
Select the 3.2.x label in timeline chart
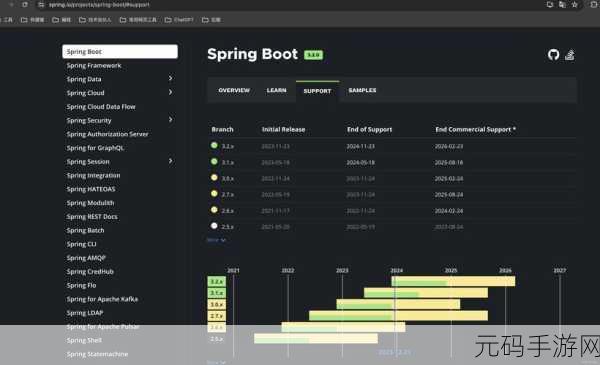tap(217, 282)
